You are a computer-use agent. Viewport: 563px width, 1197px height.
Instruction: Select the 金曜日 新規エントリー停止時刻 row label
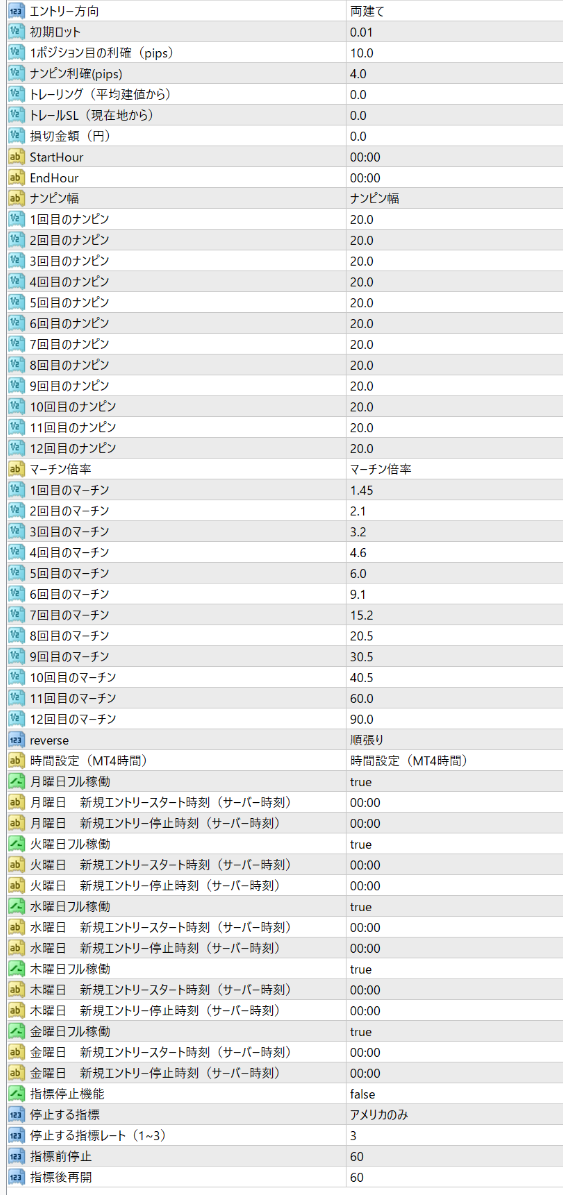click(x=155, y=1073)
